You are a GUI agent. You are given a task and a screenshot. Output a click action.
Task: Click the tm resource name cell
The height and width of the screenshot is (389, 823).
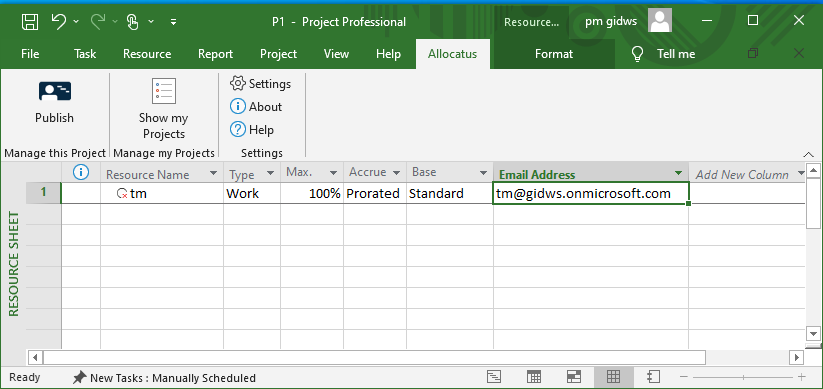click(x=162, y=193)
